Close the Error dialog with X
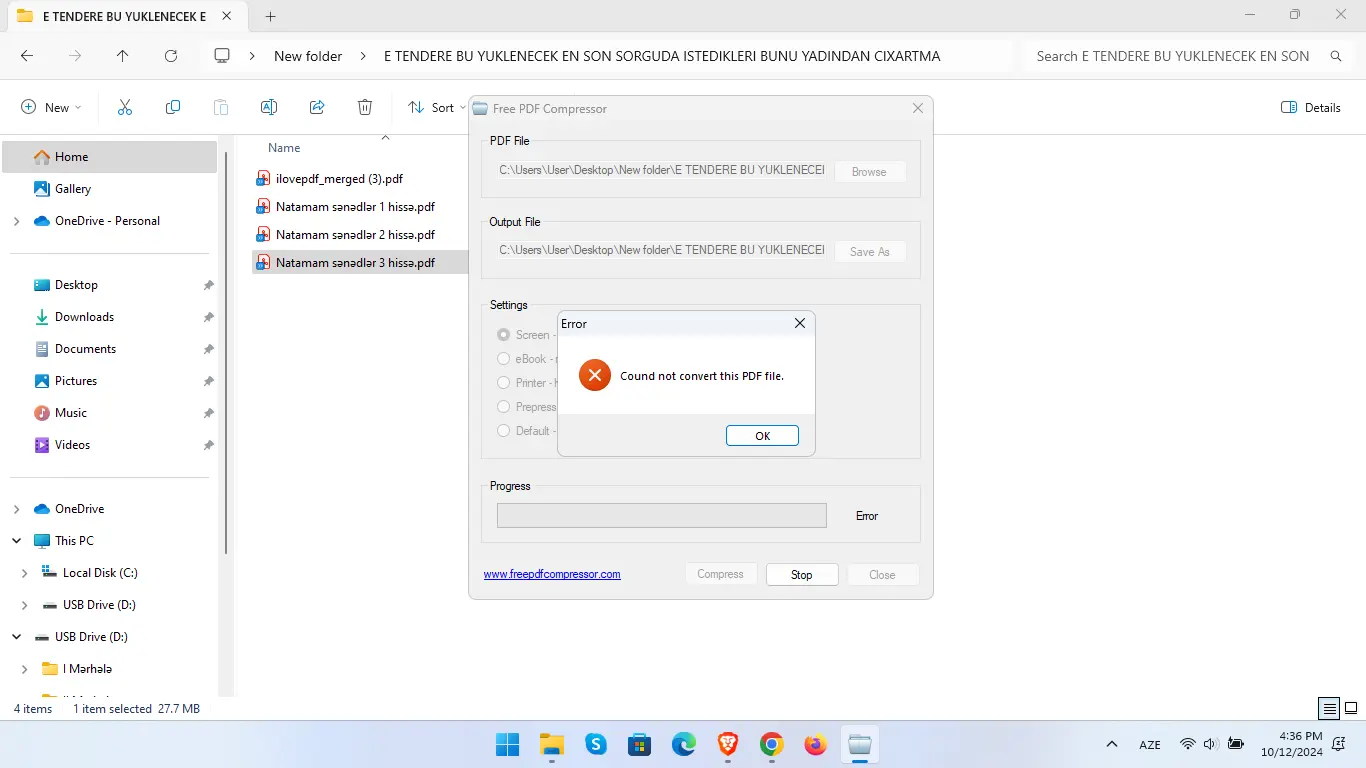This screenshot has width=1366, height=768. click(x=799, y=323)
